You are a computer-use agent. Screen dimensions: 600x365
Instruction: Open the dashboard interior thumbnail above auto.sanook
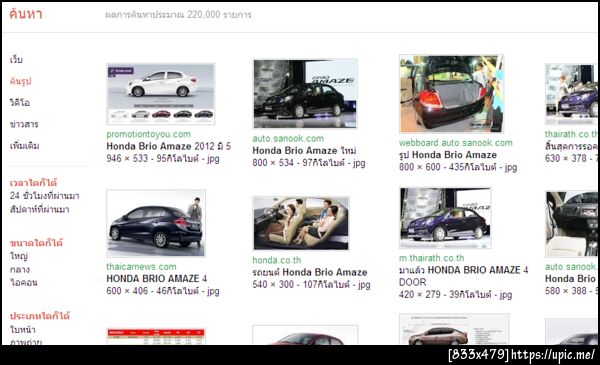[571, 224]
